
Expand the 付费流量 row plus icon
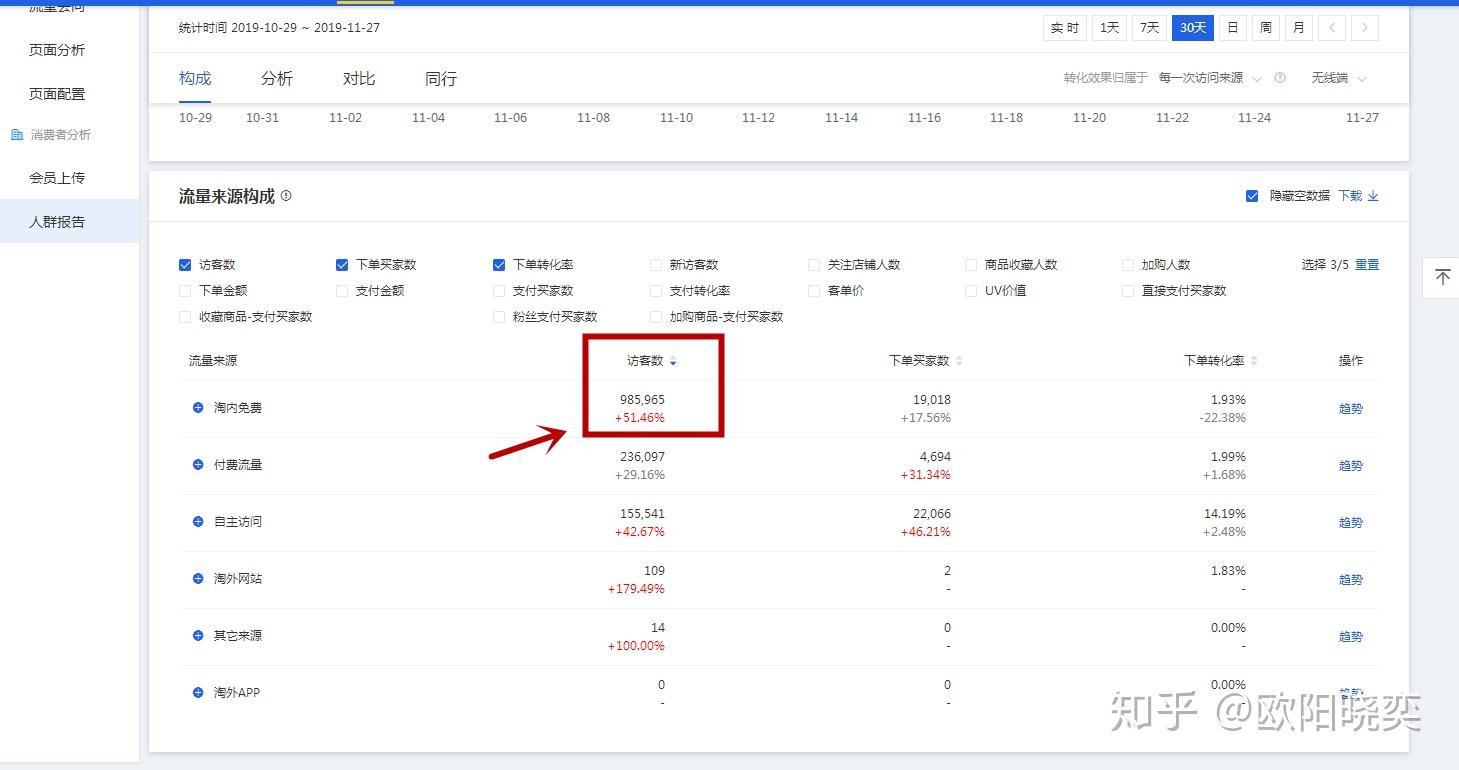[198, 465]
